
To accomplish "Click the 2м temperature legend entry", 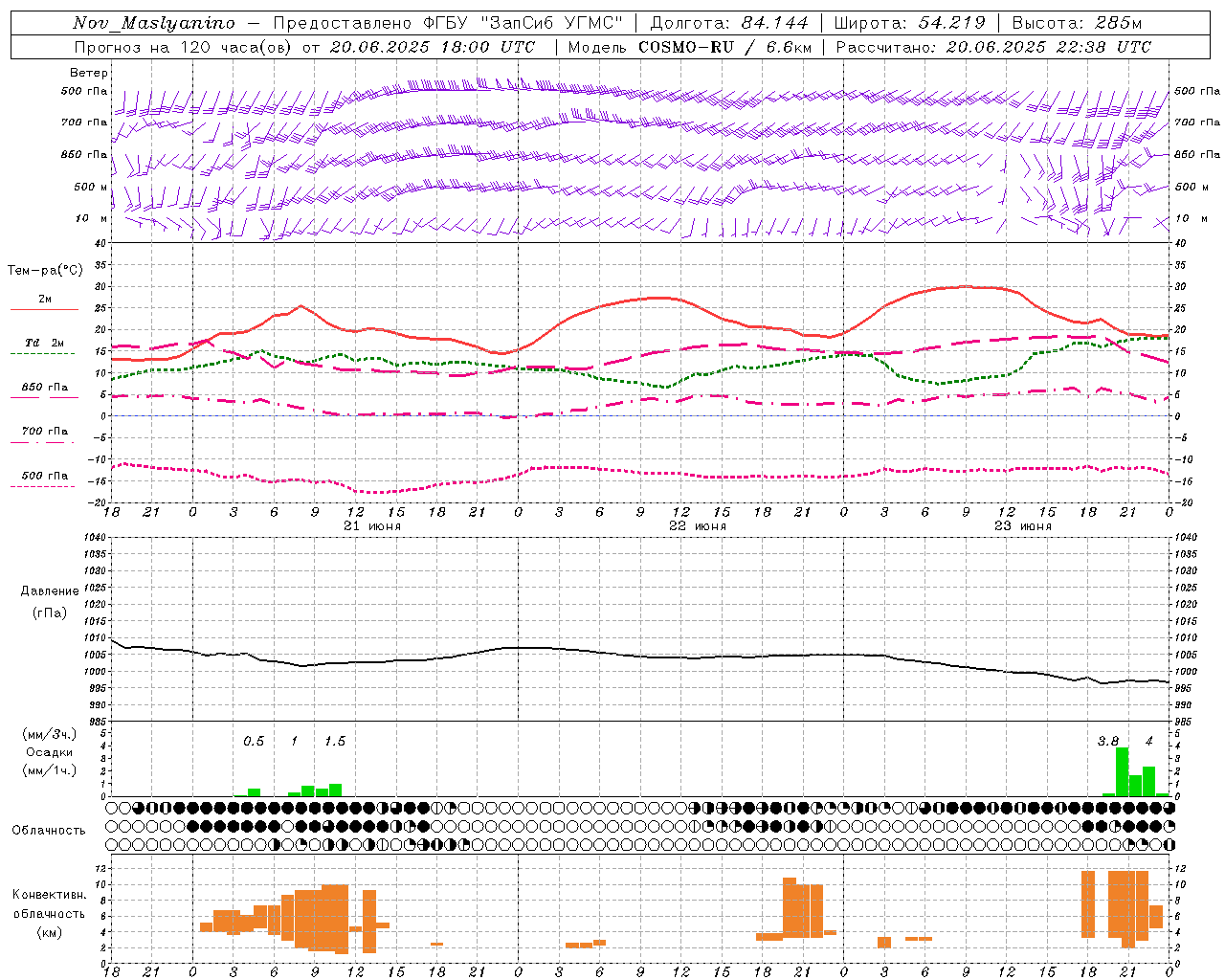I will [x=45, y=299].
